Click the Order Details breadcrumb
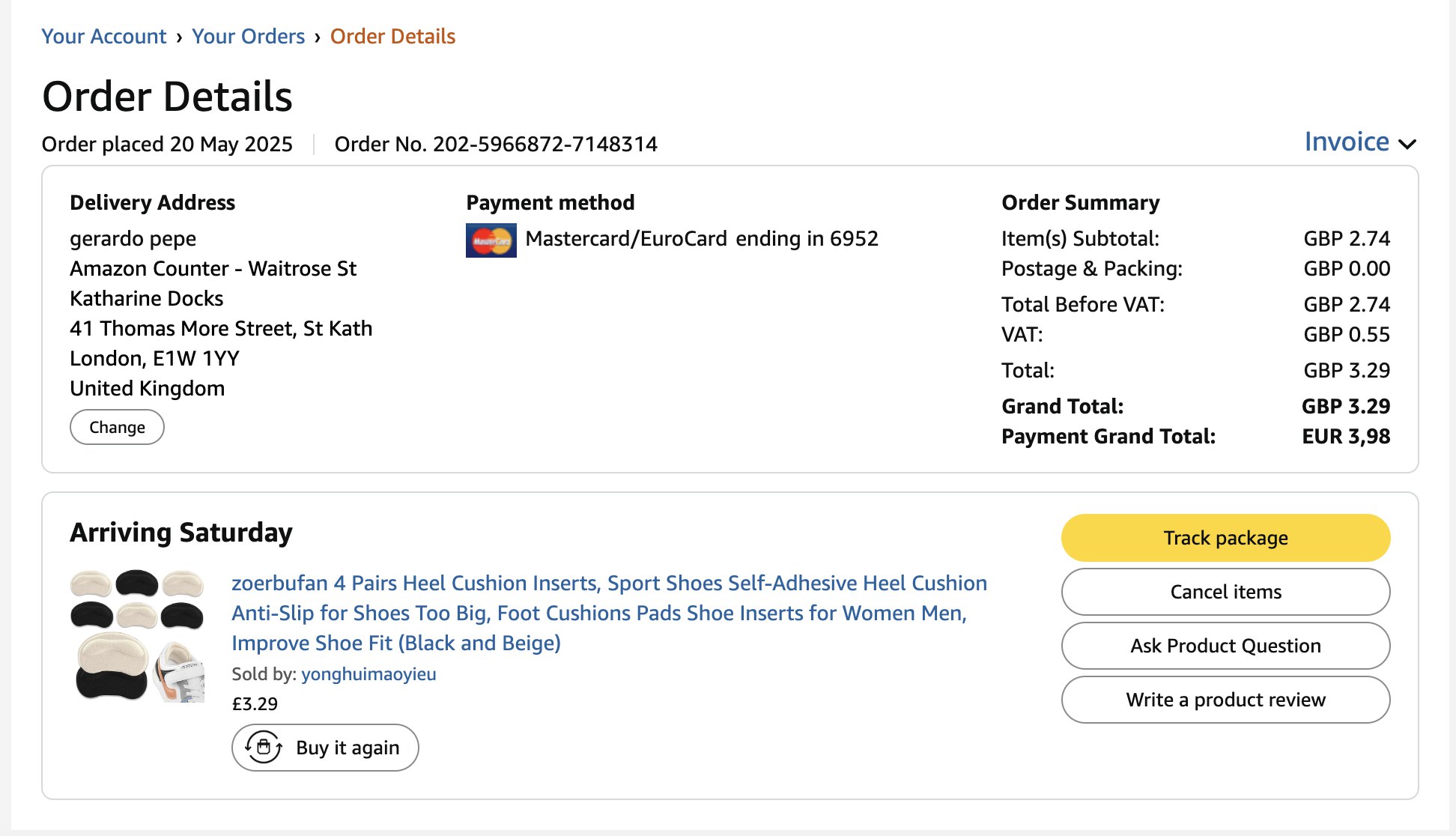 tap(392, 36)
